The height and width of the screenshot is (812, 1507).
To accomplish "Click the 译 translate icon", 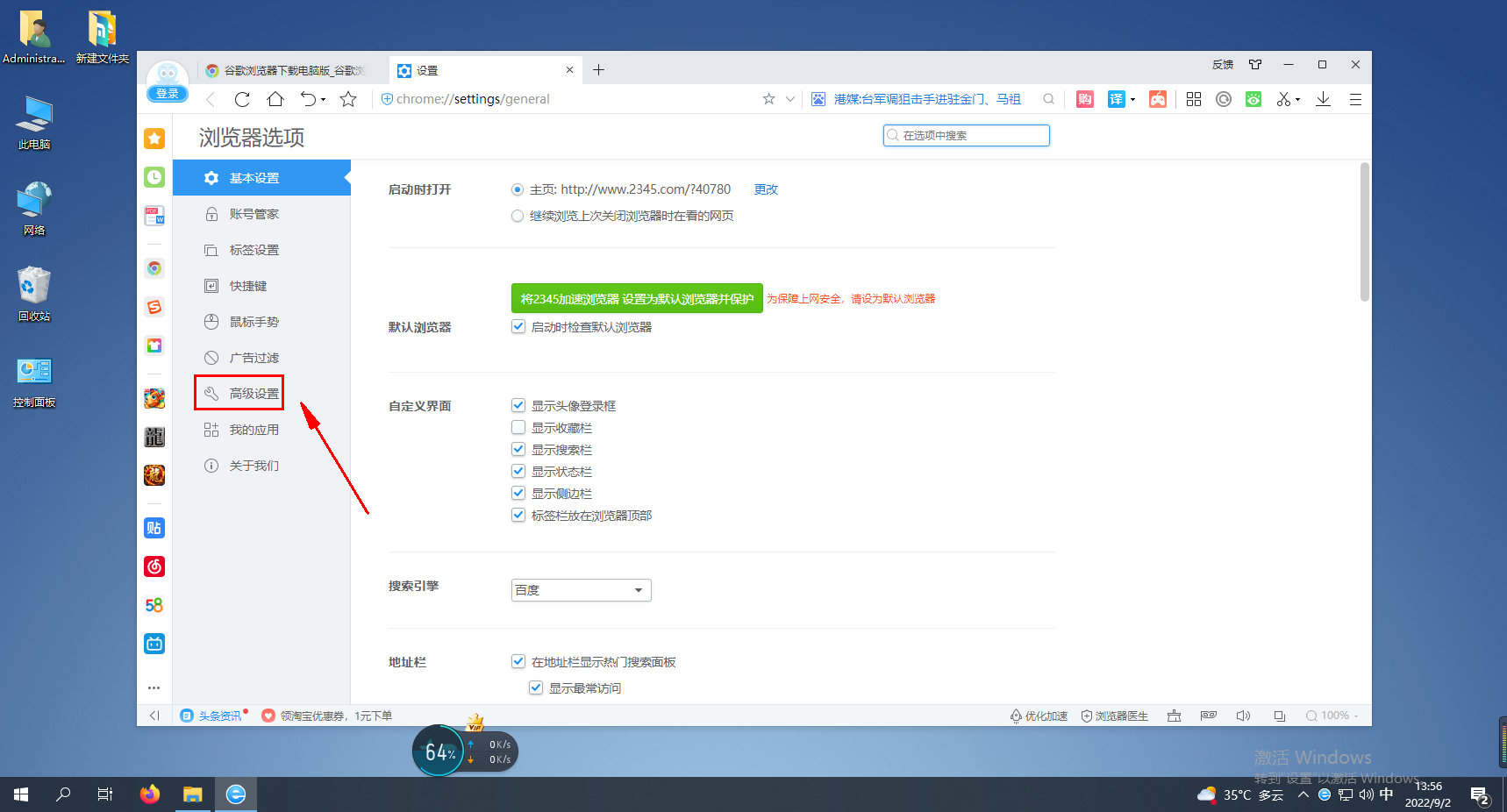I will (x=1116, y=99).
